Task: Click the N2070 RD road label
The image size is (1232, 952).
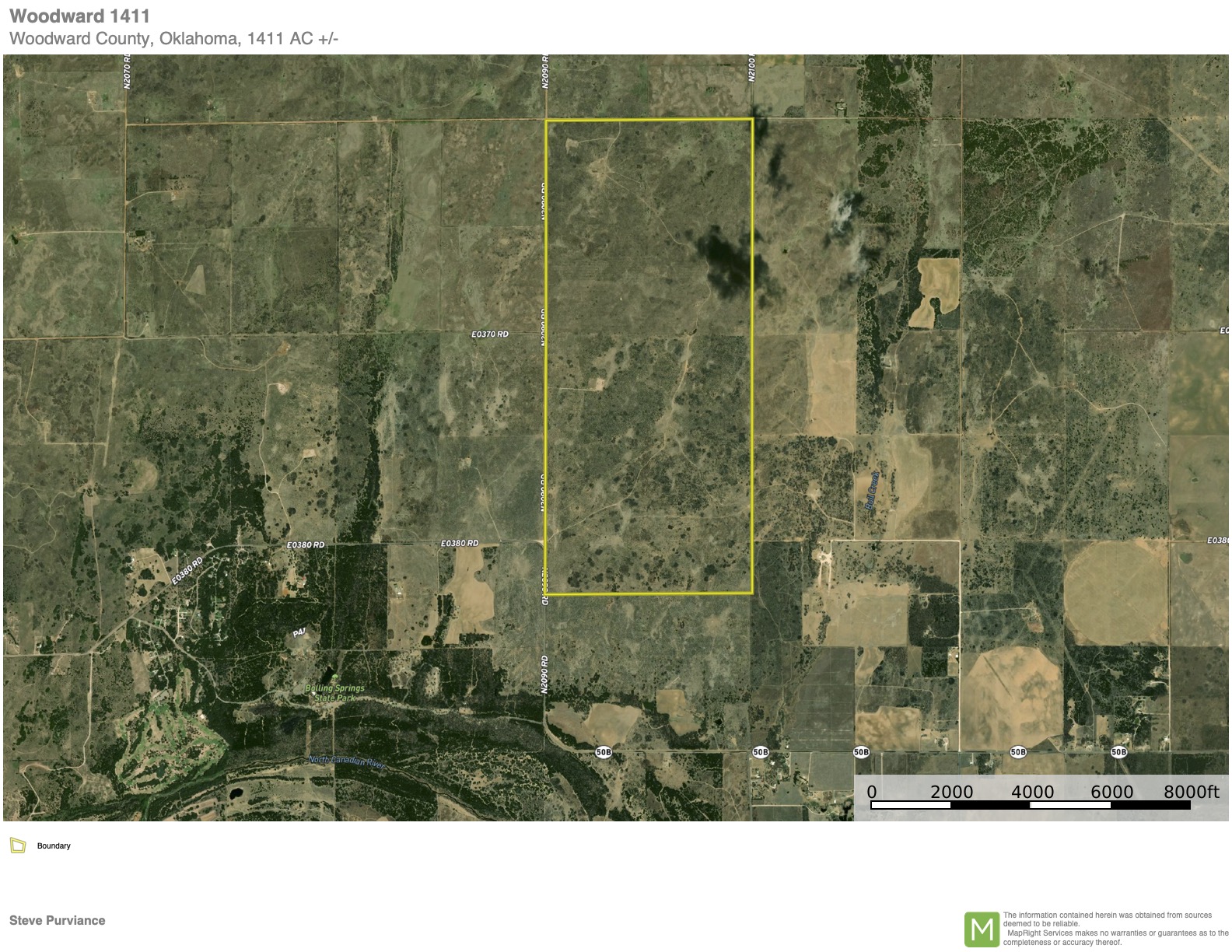Action: pos(128,72)
